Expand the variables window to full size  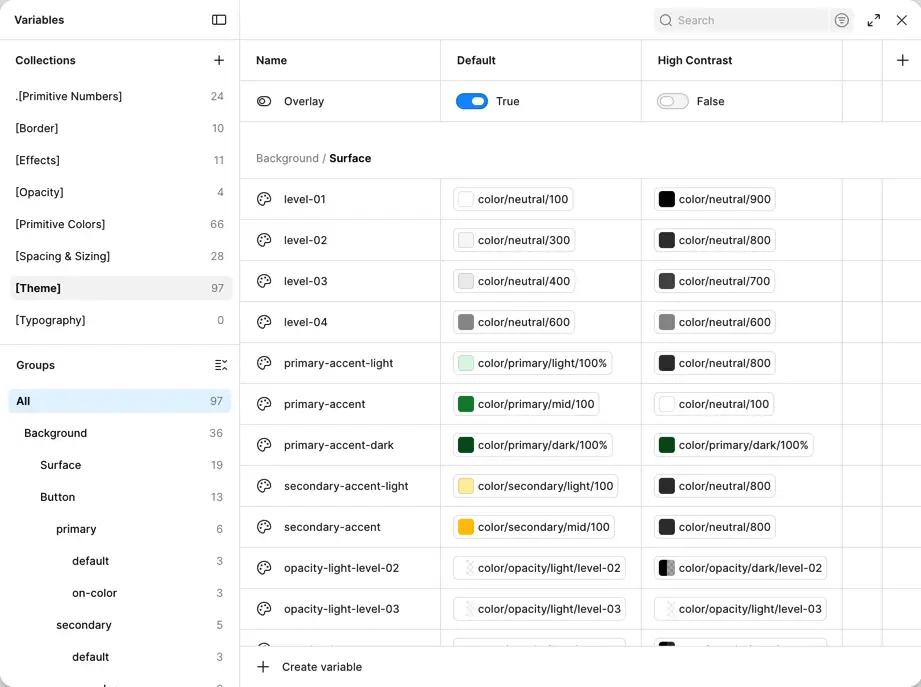coord(873,21)
